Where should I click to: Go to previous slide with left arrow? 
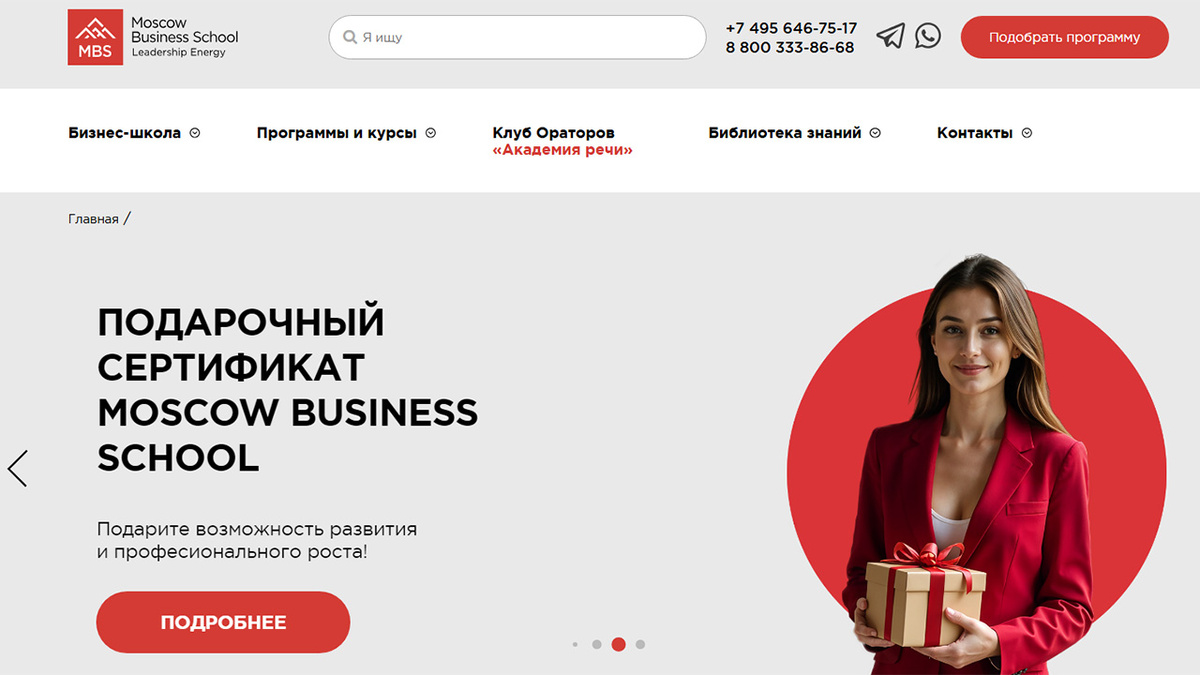pyautogui.click(x=17, y=468)
